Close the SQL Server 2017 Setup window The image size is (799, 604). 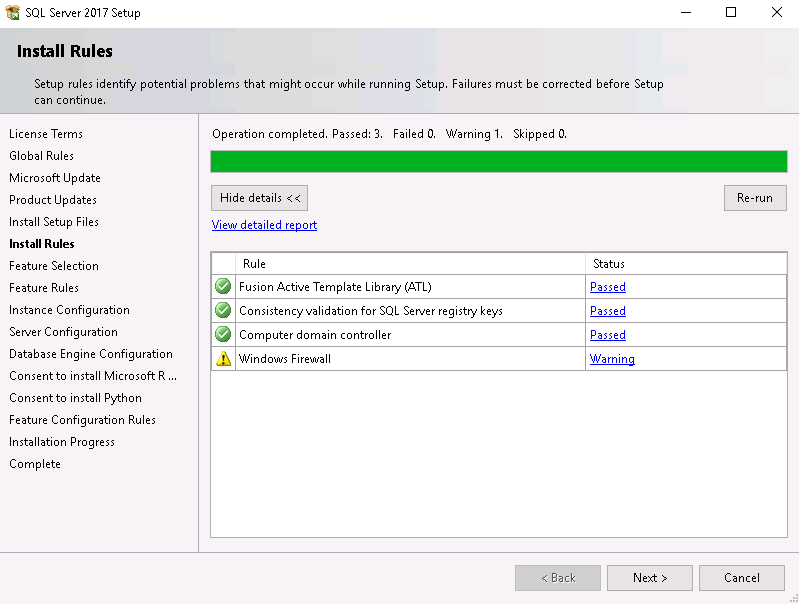(x=777, y=12)
